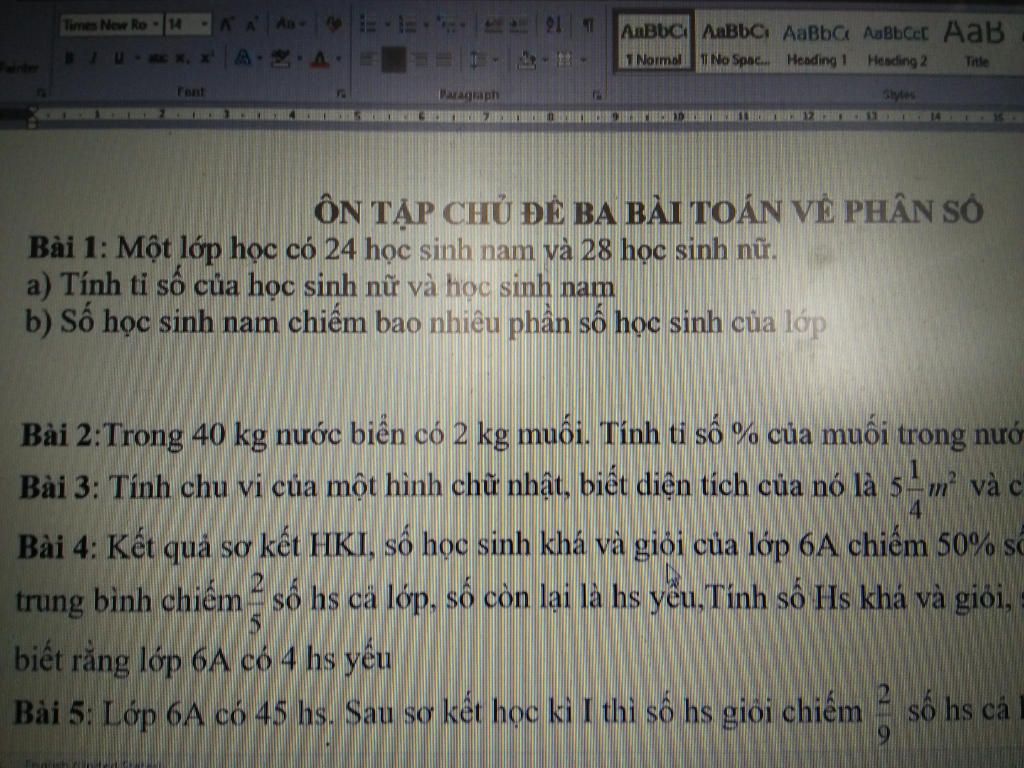
Task: Justify the paragraph text
Action: tap(444, 60)
